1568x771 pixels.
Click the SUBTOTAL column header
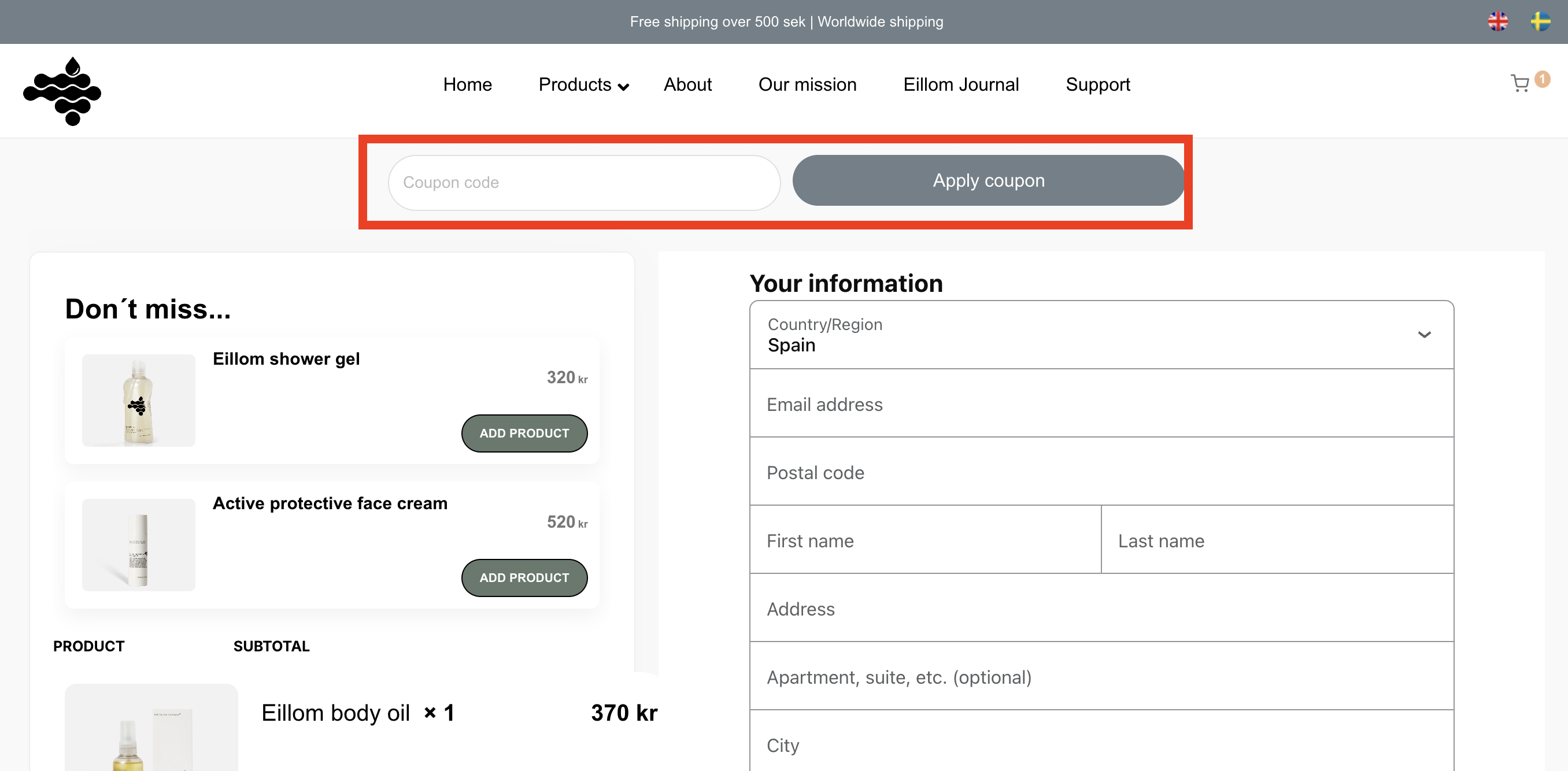(272, 646)
